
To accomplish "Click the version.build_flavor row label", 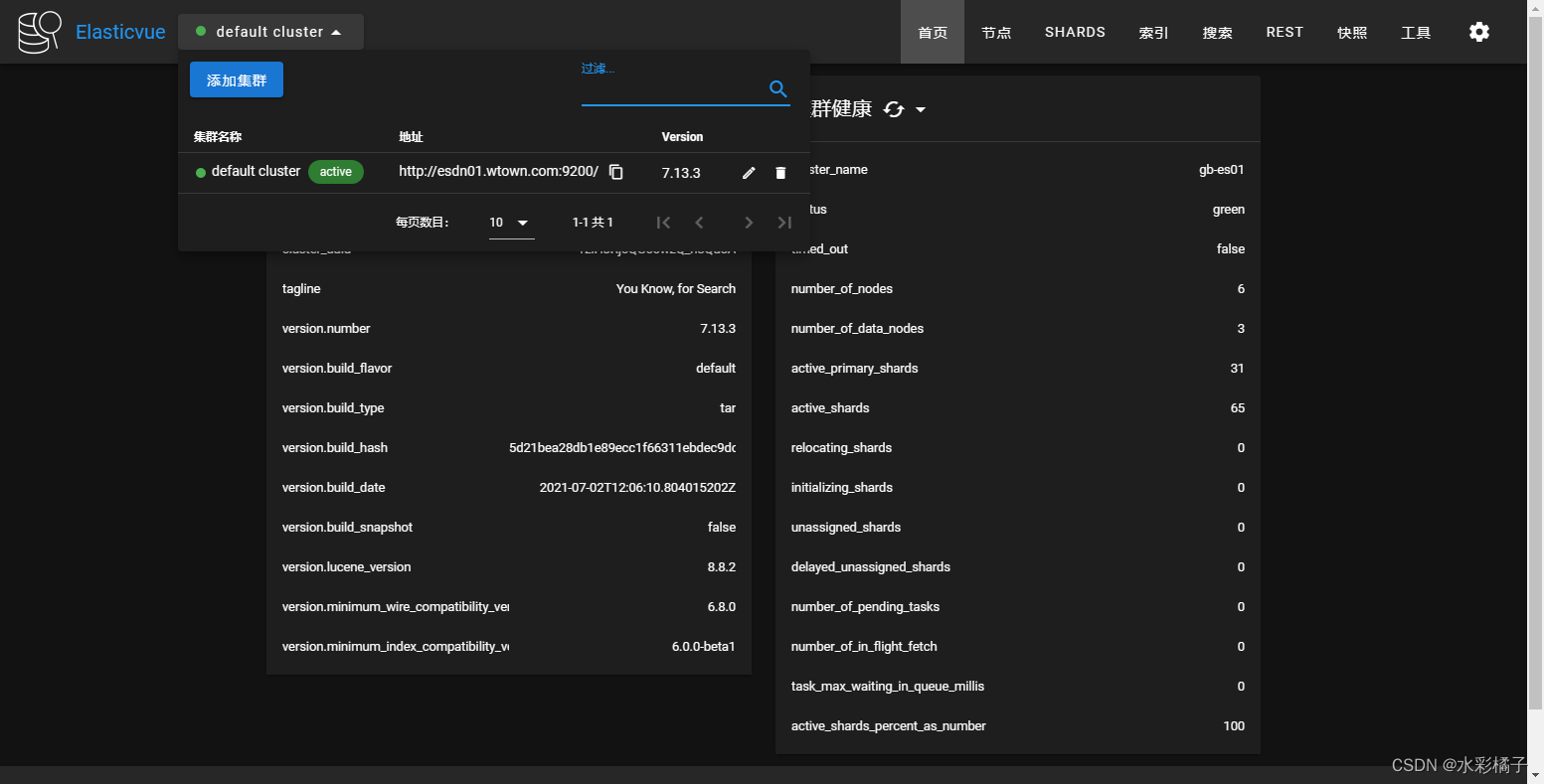I will pyautogui.click(x=337, y=368).
